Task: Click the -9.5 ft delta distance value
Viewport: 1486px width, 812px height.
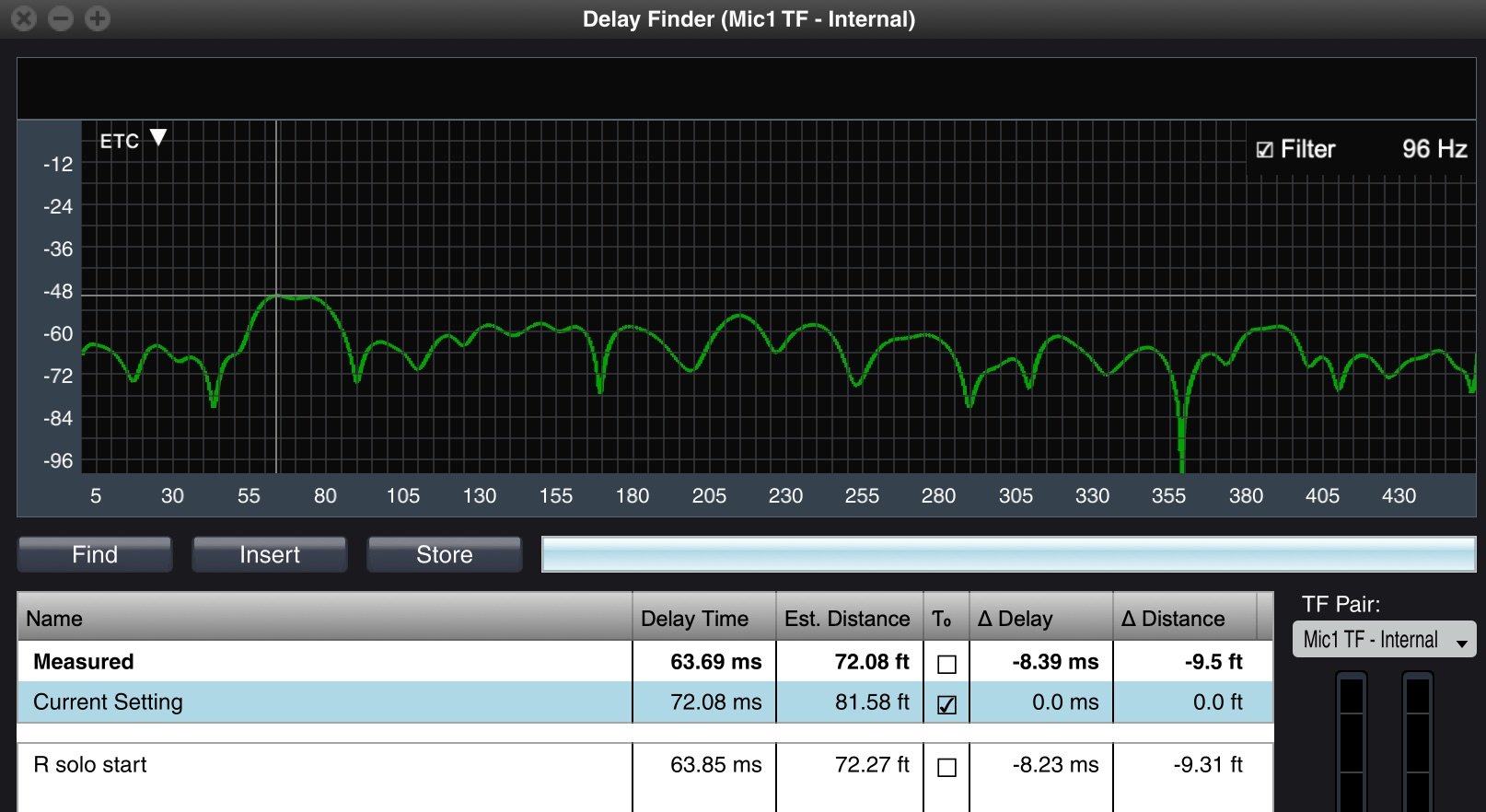Action: point(1213,662)
